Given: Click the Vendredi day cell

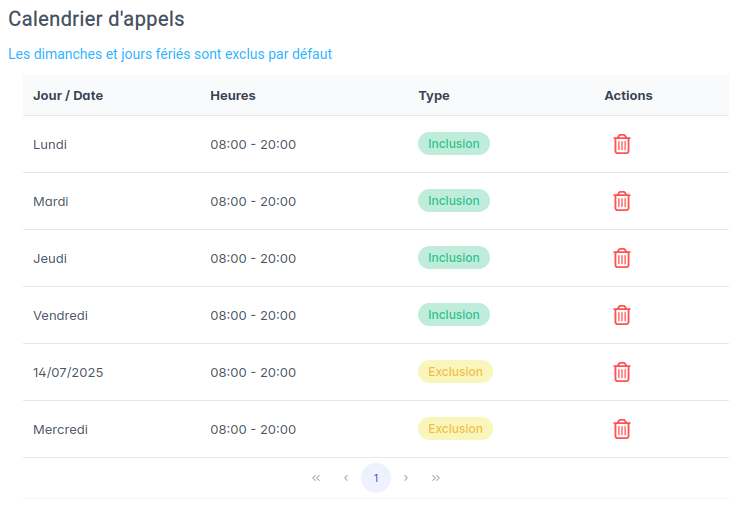Looking at the screenshot, I should [61, 315].
